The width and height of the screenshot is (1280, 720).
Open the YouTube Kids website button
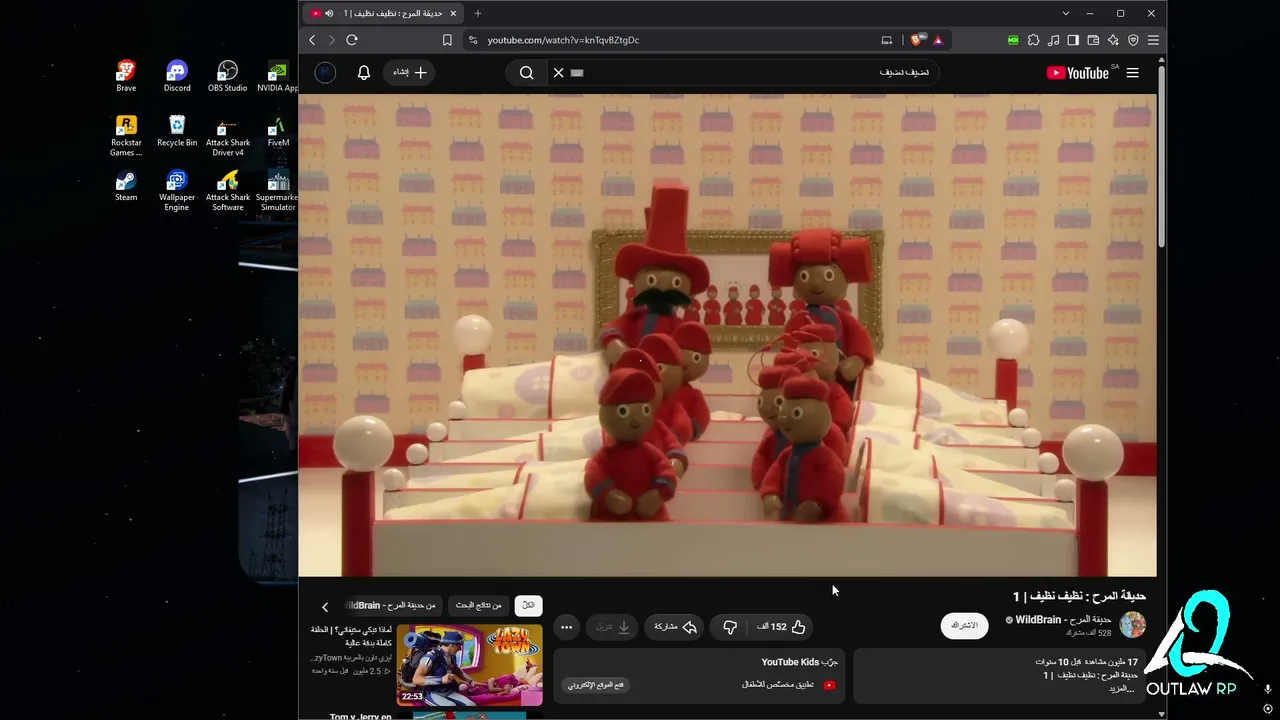(x=598, y=685)
